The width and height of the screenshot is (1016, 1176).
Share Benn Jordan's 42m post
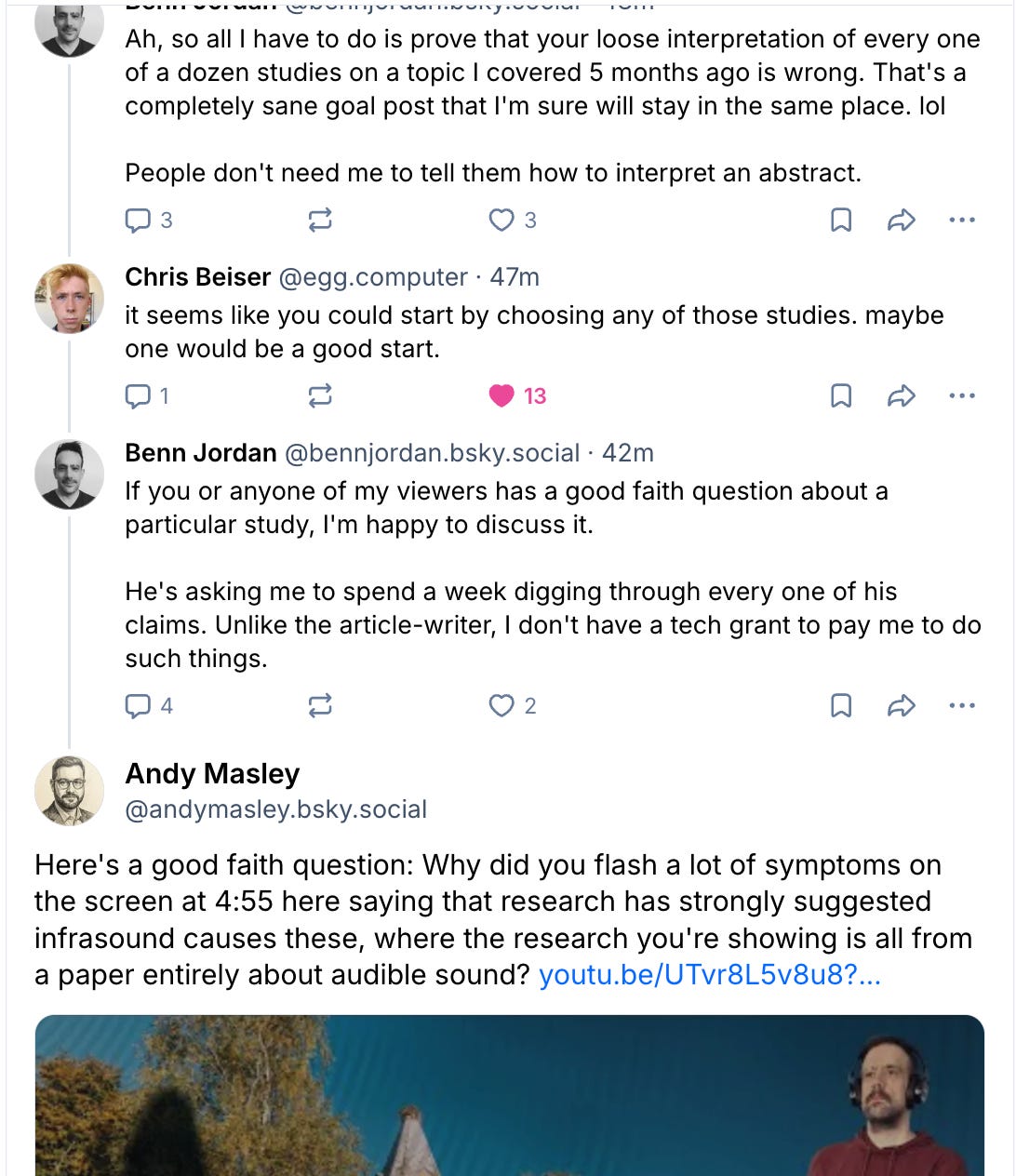(901, 706)
